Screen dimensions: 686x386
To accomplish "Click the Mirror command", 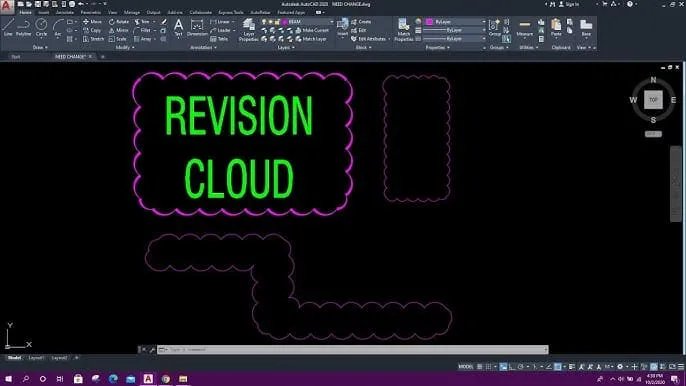I will [x=119, y=30].
